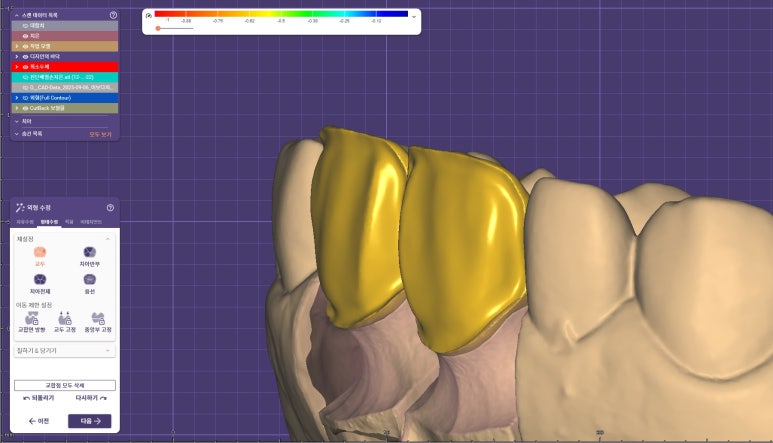
Task: Open help for scan data list panel
Action: (x=113, y=15)
